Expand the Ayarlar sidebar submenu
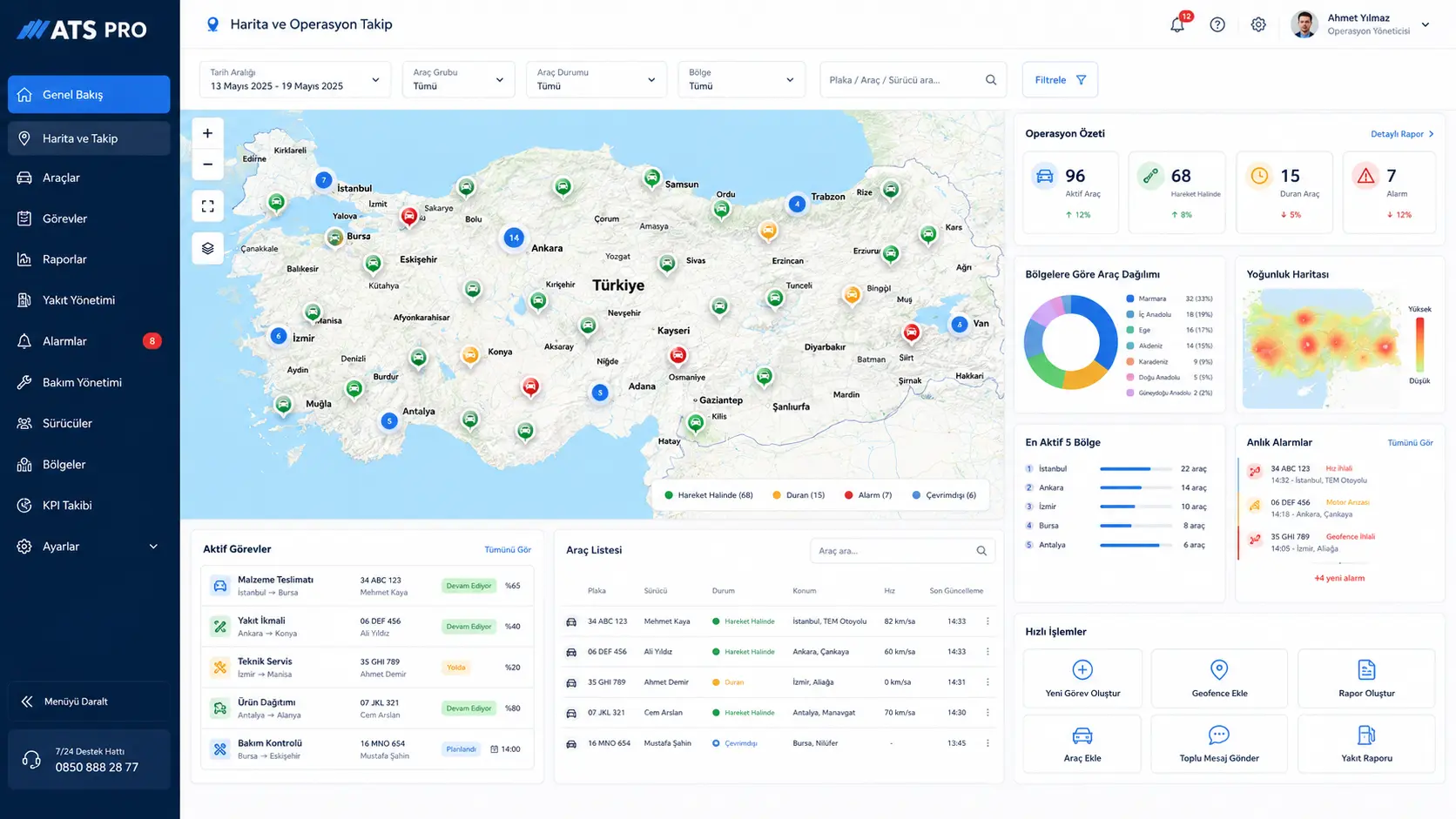The height and width of the screenshot is (819, 1456). [x=153, y=547]
